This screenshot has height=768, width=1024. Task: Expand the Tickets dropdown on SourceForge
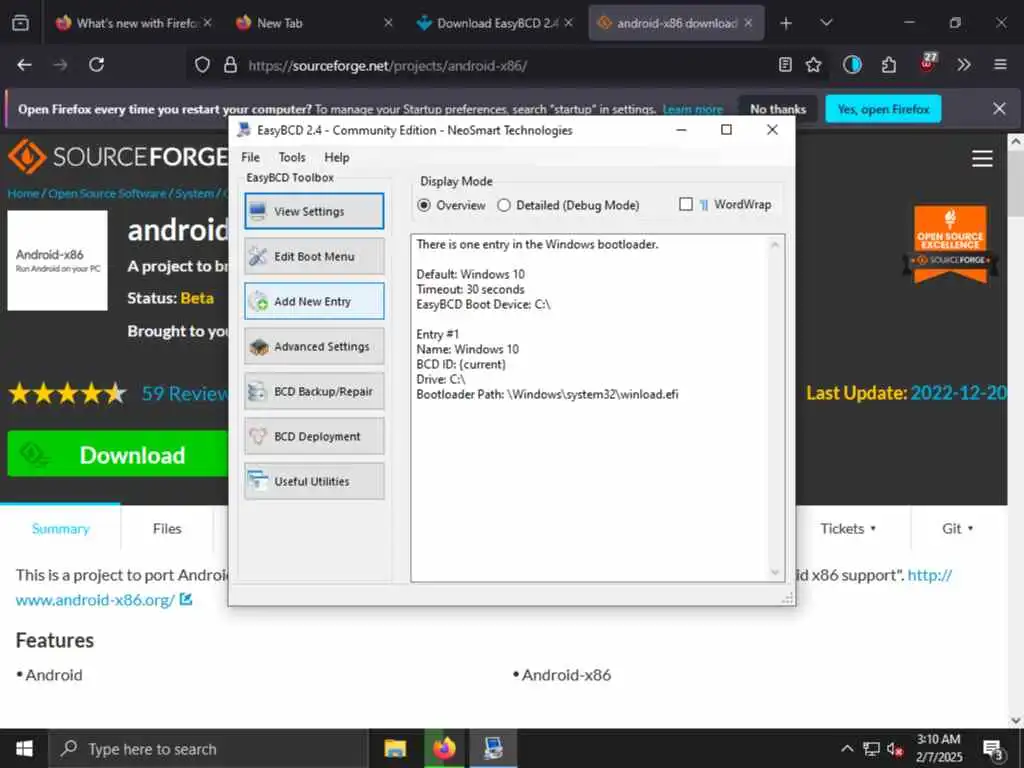click(x=848, y=528)
